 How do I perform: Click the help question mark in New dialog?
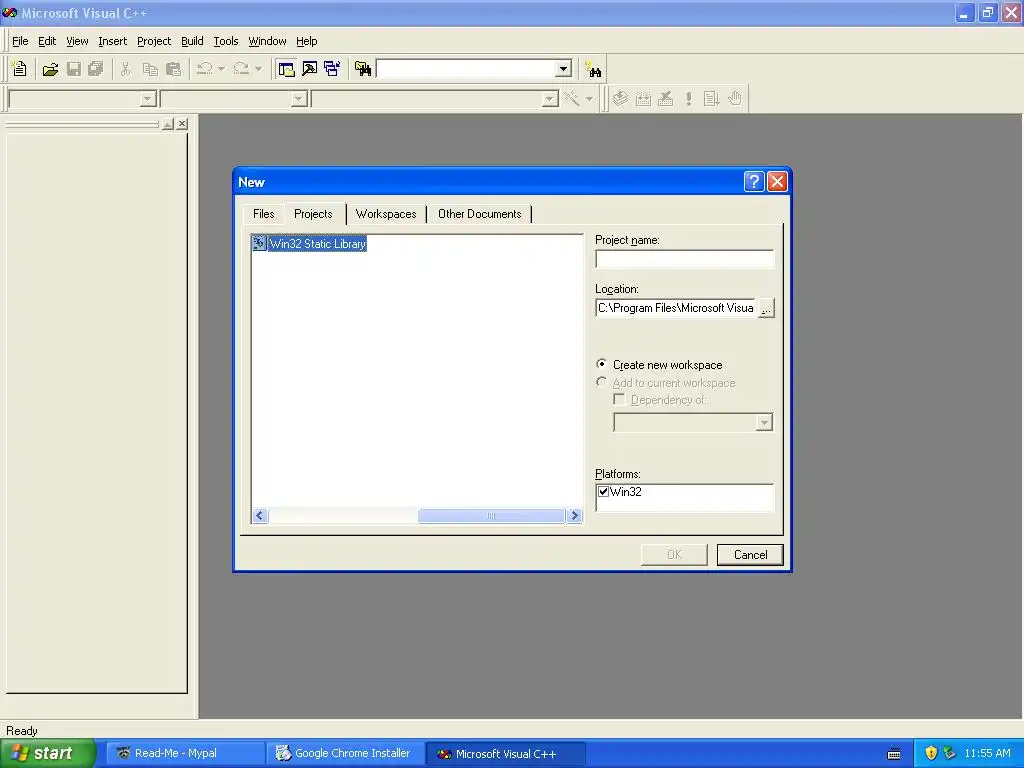[x=754, y=182]
